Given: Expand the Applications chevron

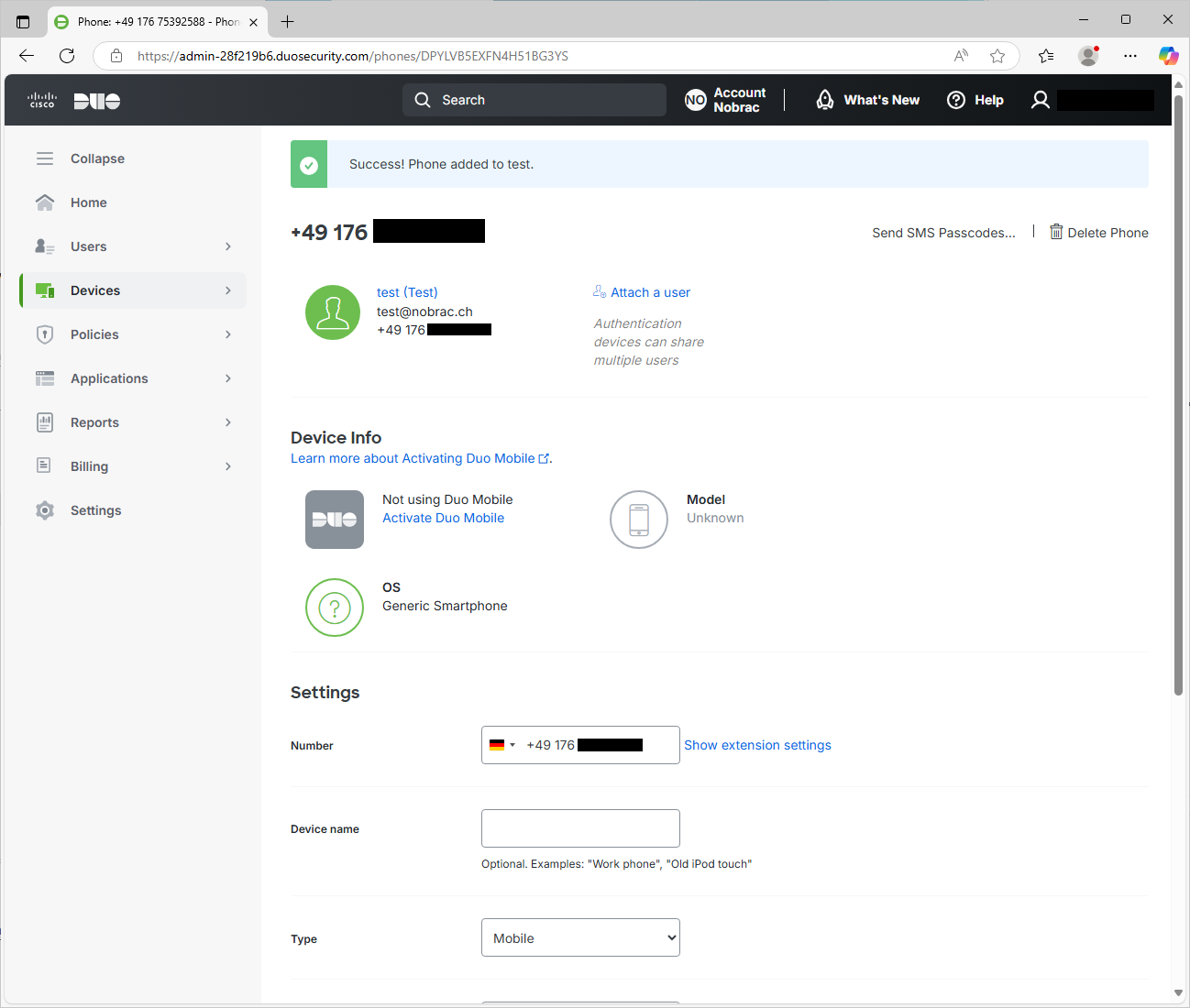Looking at the screenshot, I should point(228,378).
